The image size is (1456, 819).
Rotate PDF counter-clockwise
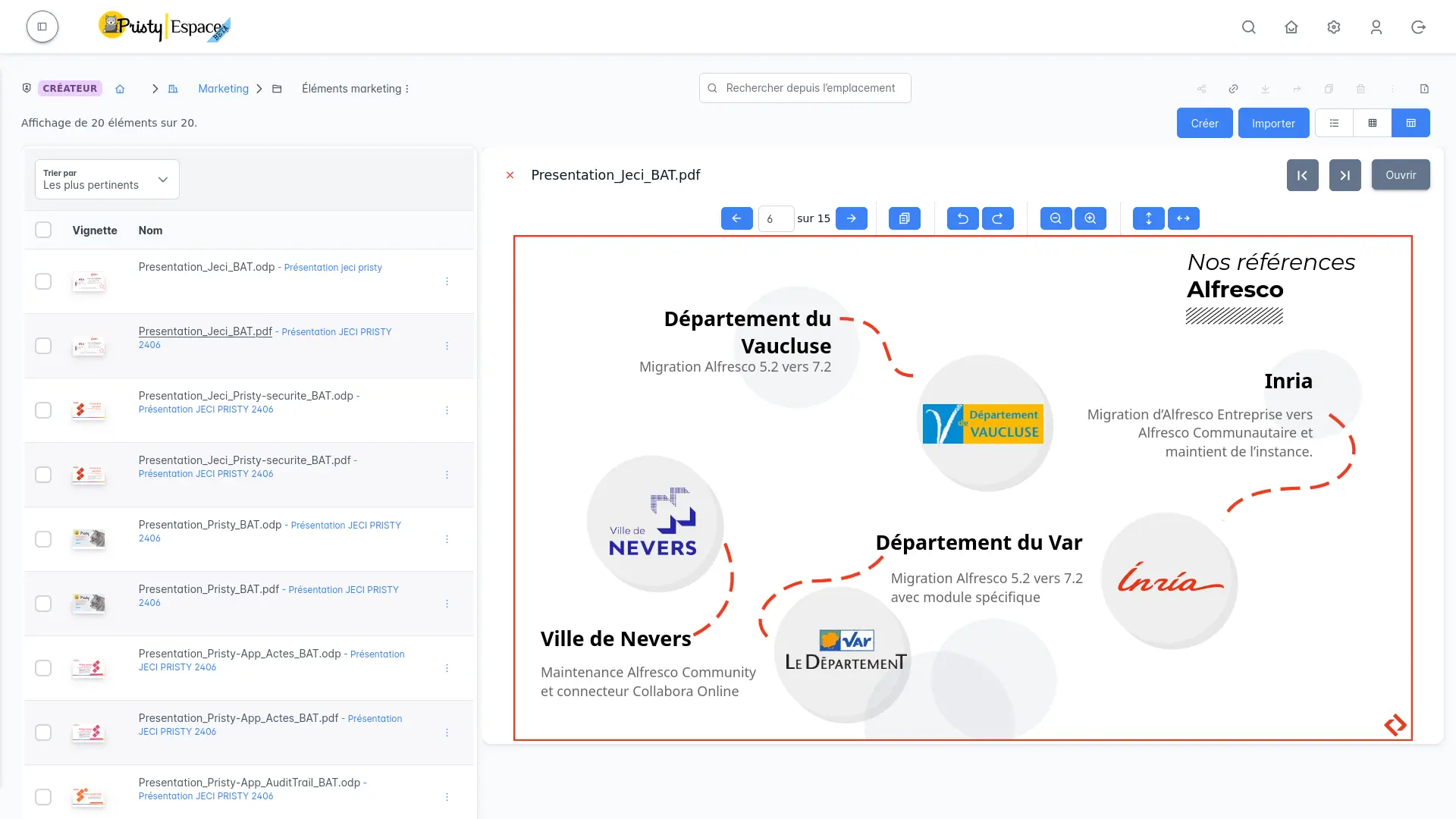point(963,218)
